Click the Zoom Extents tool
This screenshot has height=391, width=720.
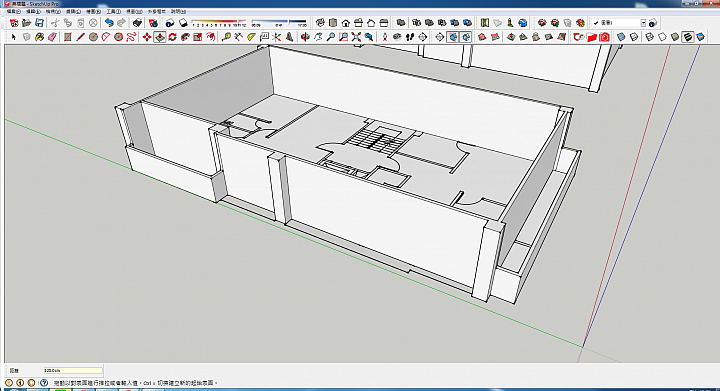(356, 37)
